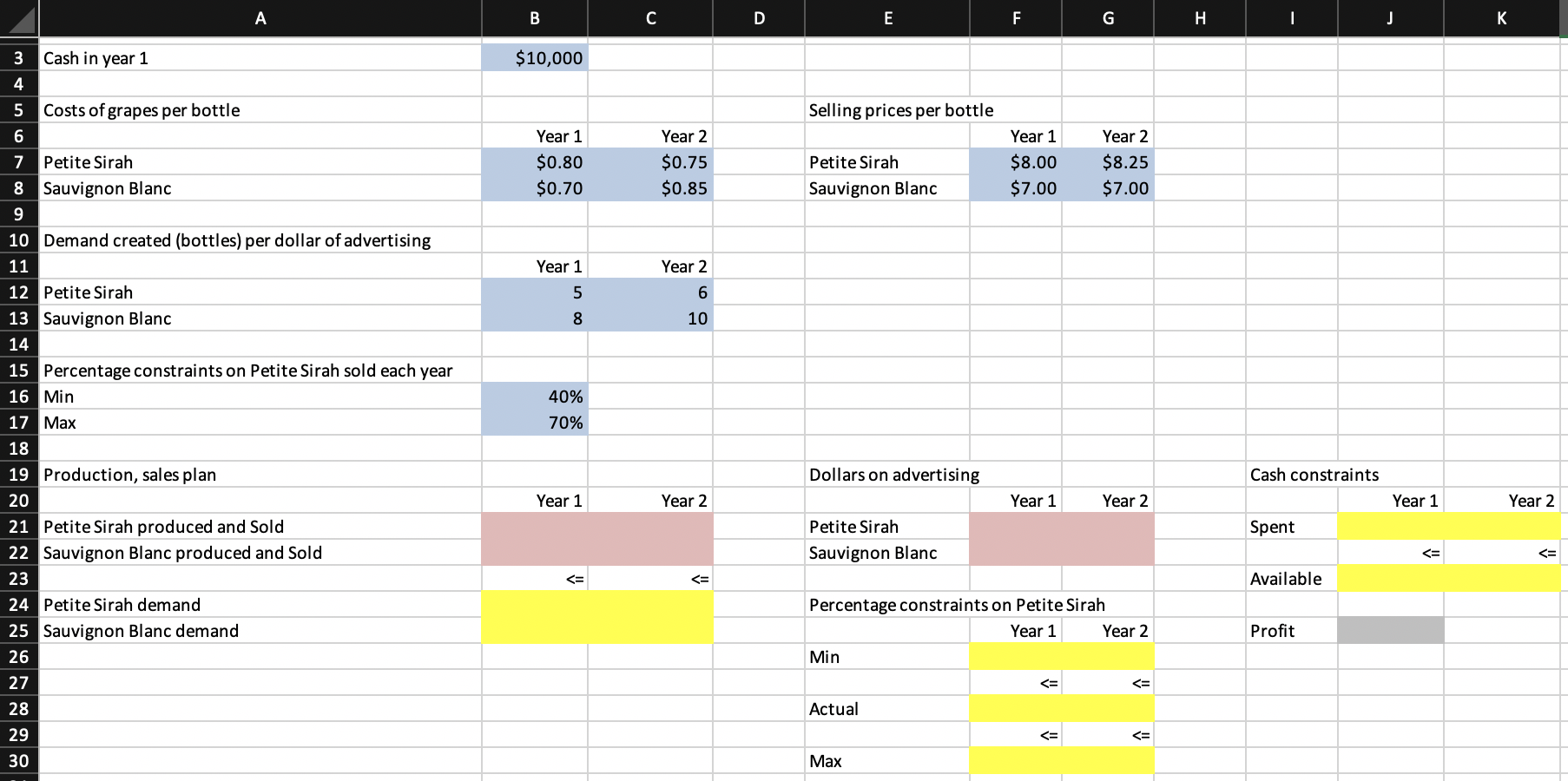Select column A header
The image size is (1568, 781).
point(260,18)
